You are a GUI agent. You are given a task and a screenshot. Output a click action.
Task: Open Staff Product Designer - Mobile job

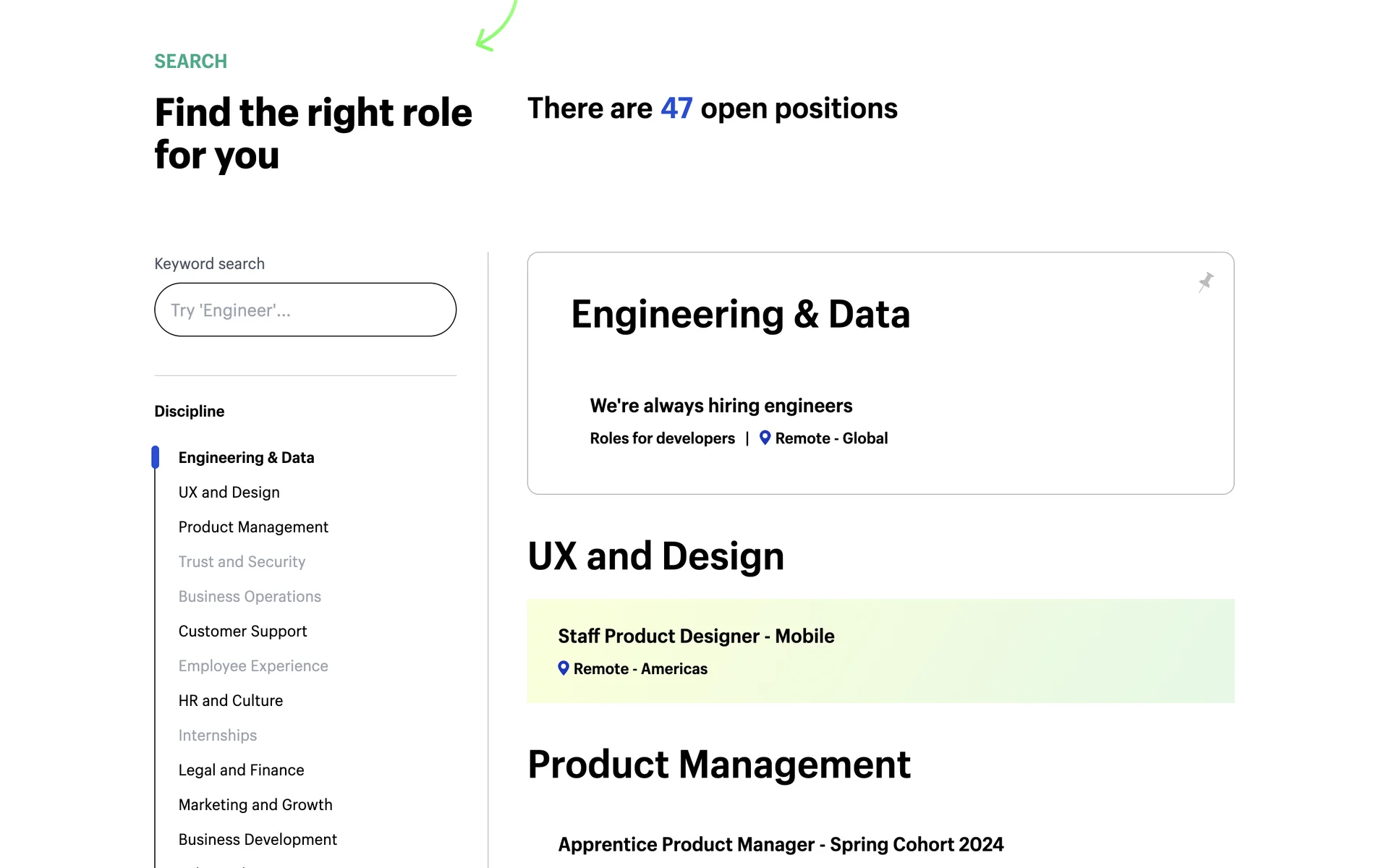[696, 637]
